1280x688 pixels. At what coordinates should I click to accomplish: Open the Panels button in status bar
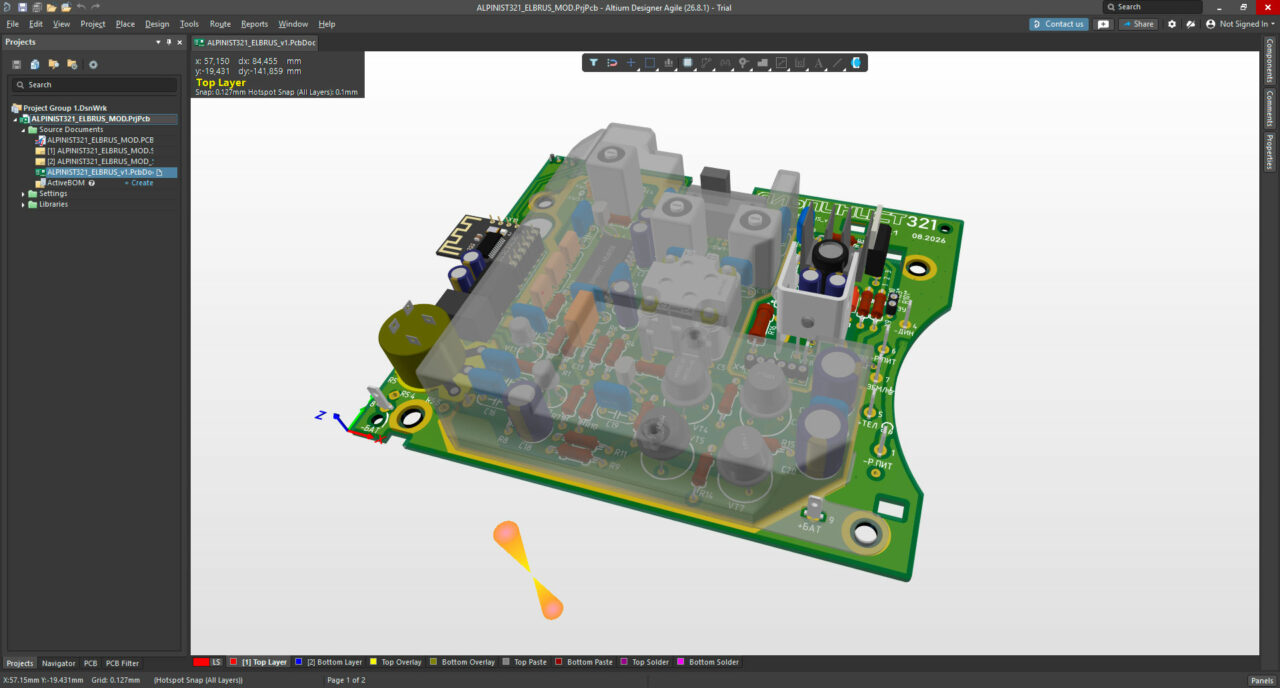click(1261, 680)
